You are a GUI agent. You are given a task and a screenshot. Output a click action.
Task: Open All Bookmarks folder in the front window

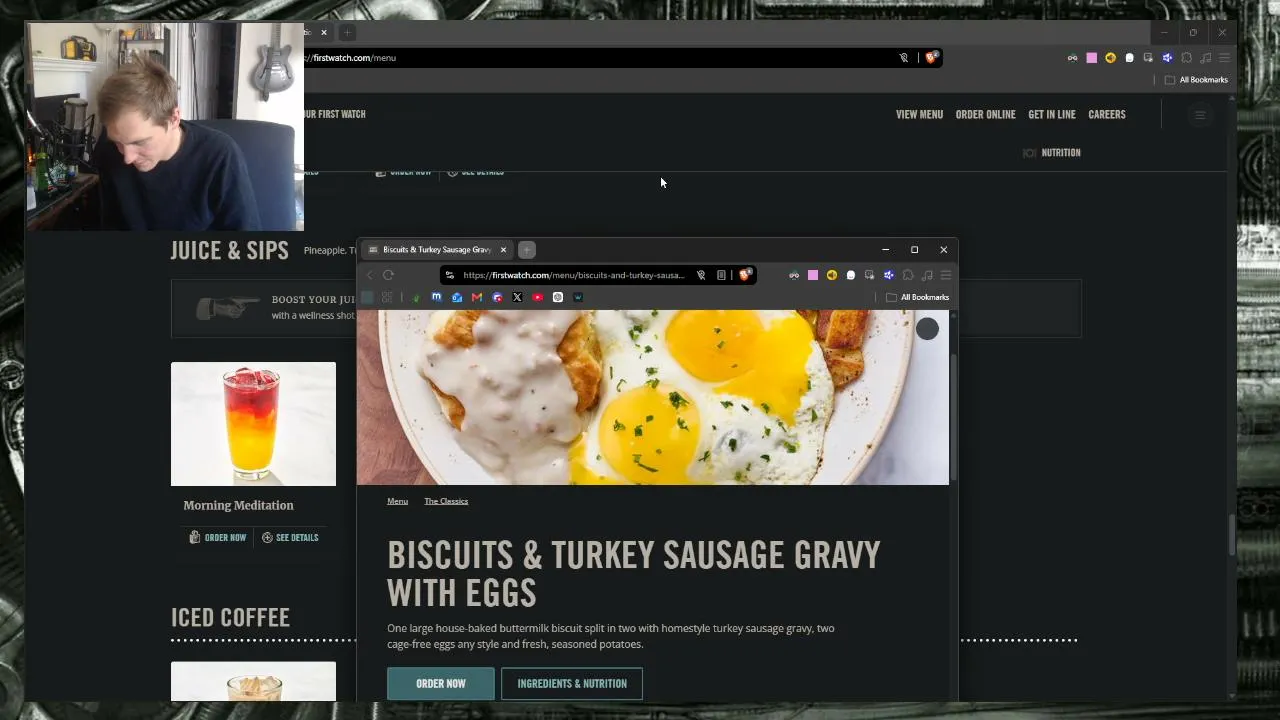pos(917,297)
